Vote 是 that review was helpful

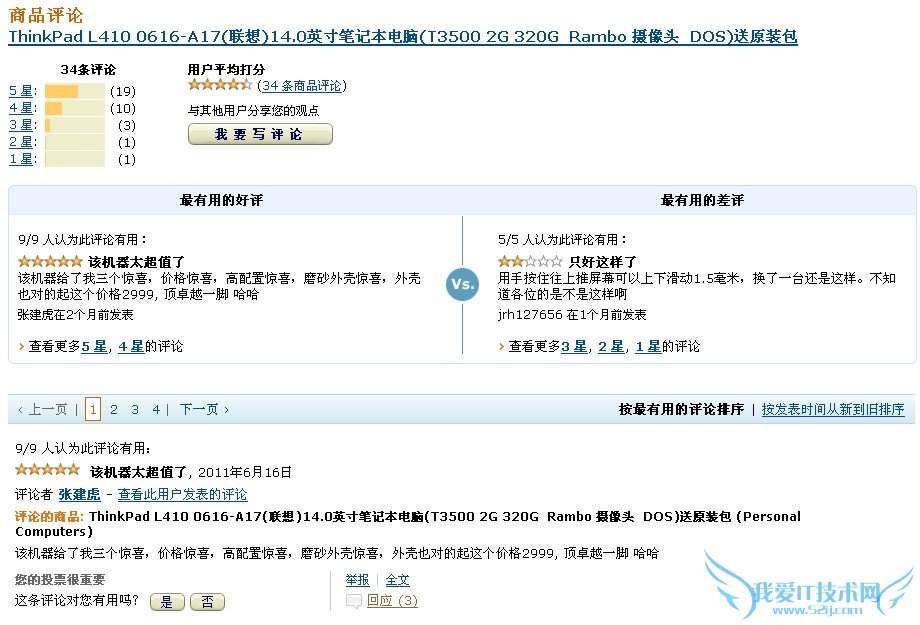[x=167, y=602]
